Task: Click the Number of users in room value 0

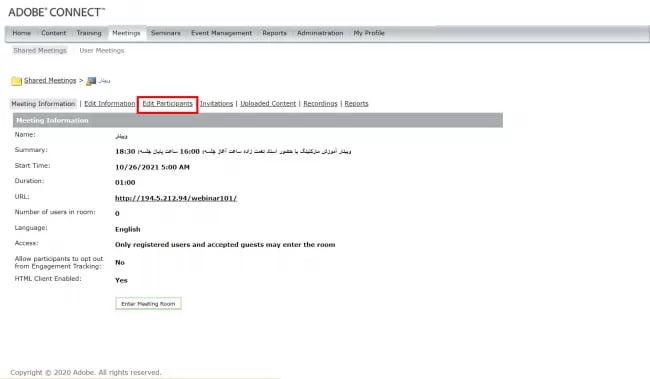Action: click(117, 214)
